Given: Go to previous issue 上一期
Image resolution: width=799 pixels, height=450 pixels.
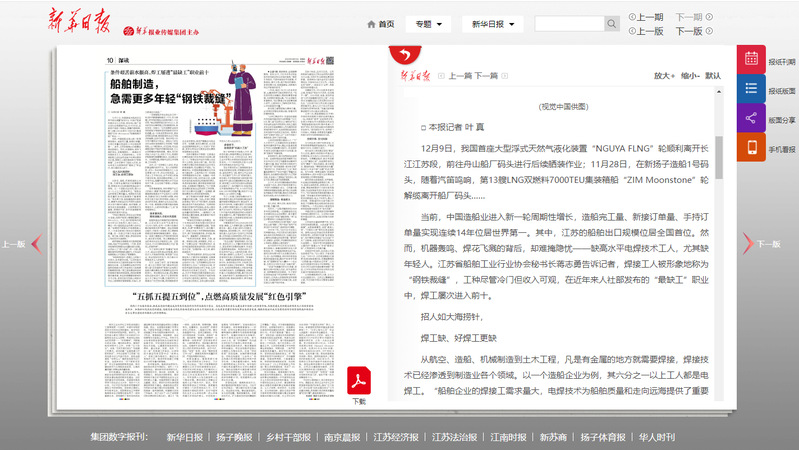Looking at the screenshot, I should (x=646, y=17).
